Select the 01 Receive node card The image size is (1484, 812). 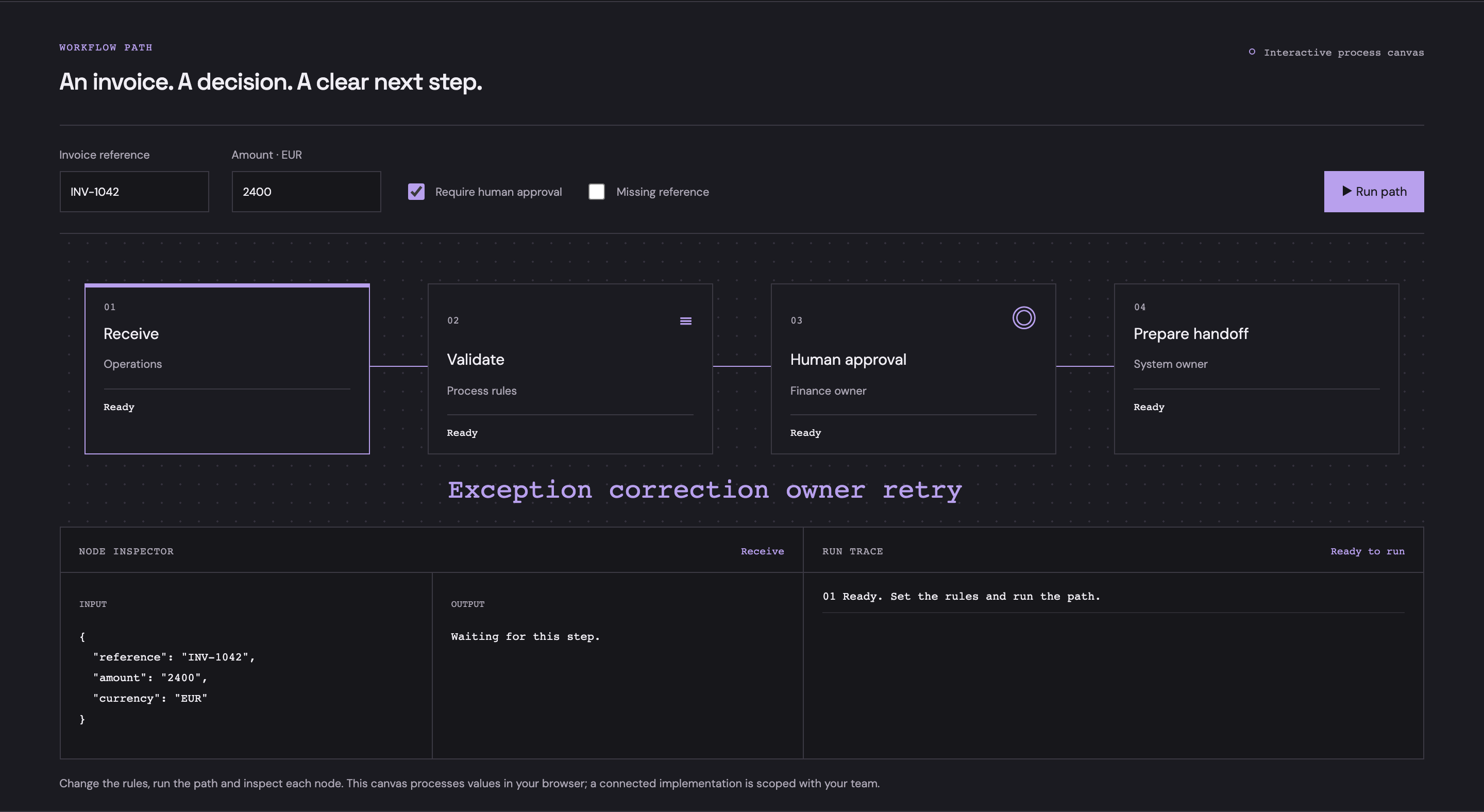click(x=227, y=368)
